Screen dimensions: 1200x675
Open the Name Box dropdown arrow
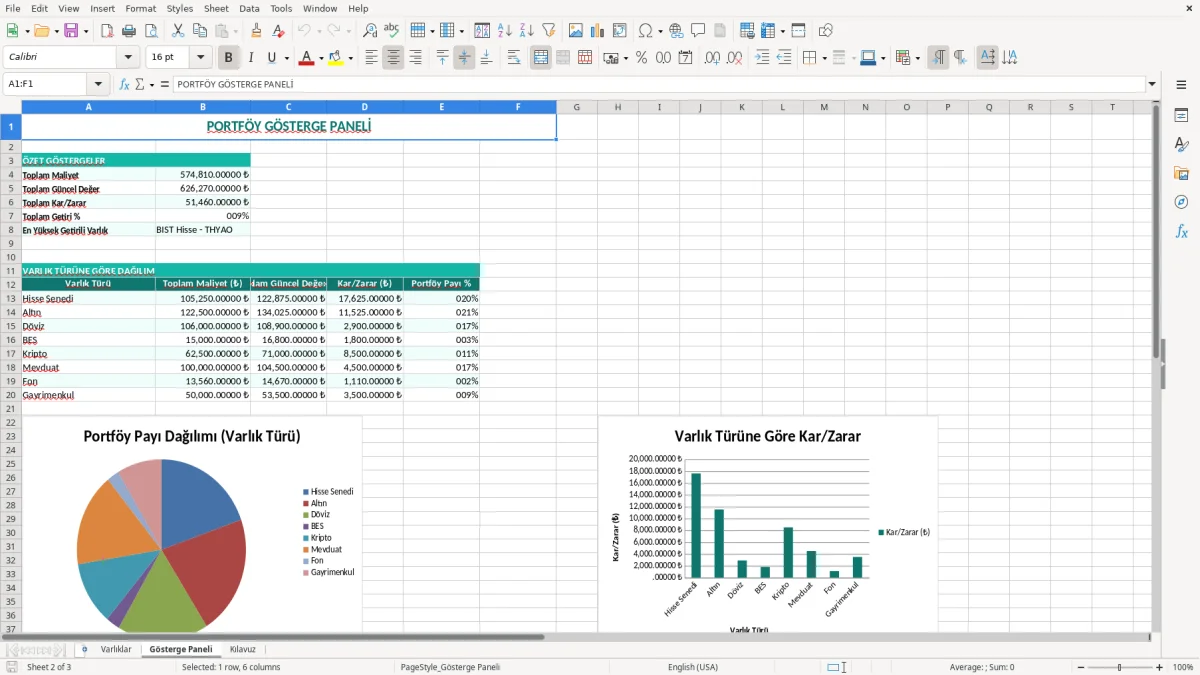[98, 84]
